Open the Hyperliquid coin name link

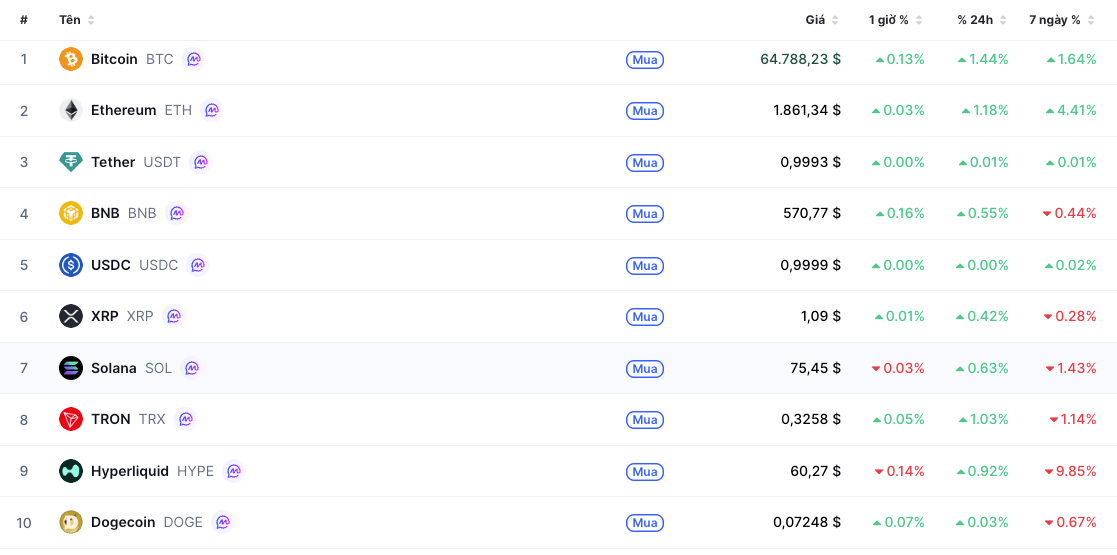pos(130,471)
